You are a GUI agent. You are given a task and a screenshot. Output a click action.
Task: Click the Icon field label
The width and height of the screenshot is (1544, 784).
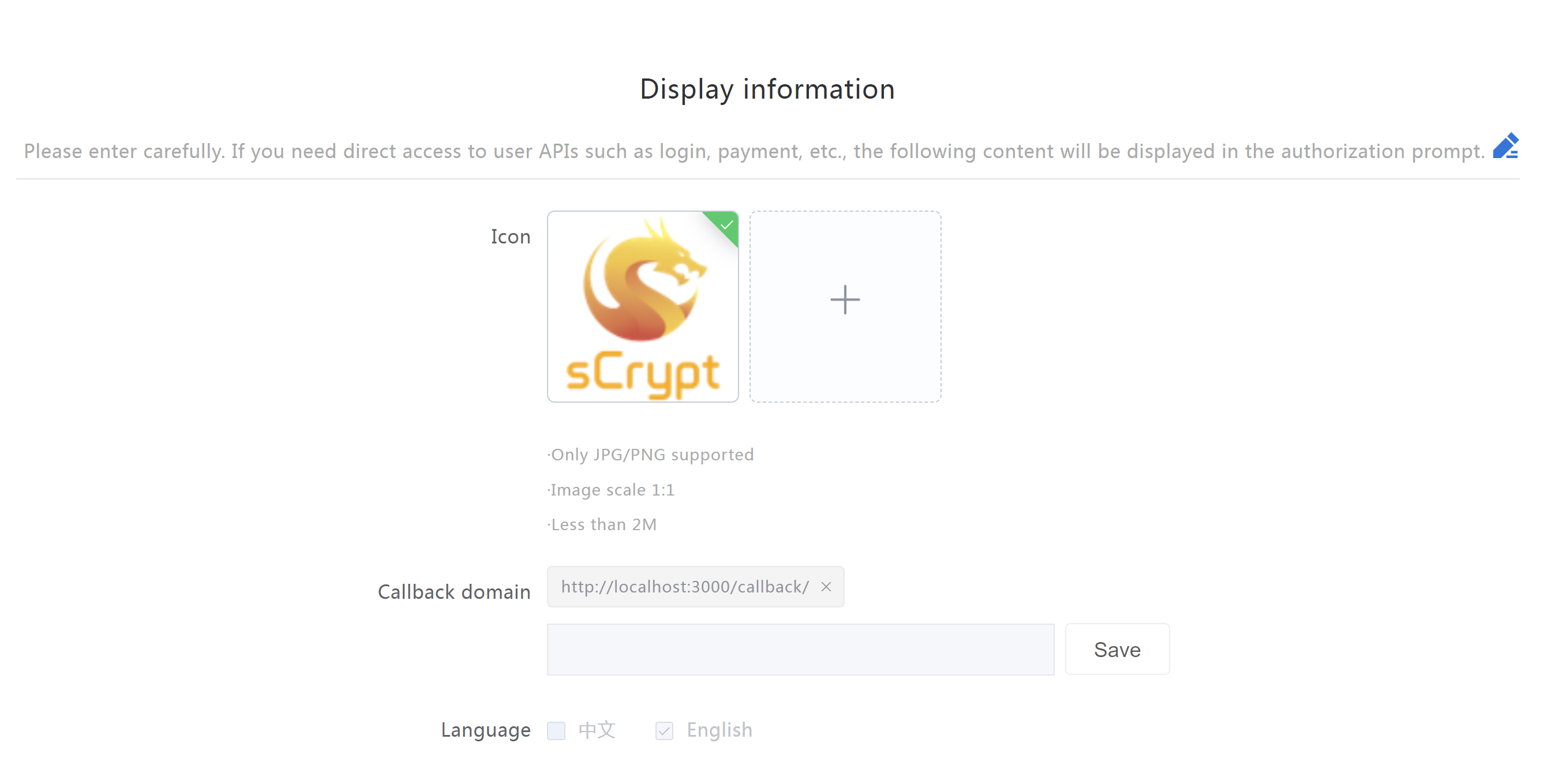pyautogui.click(x=510, y=237)
